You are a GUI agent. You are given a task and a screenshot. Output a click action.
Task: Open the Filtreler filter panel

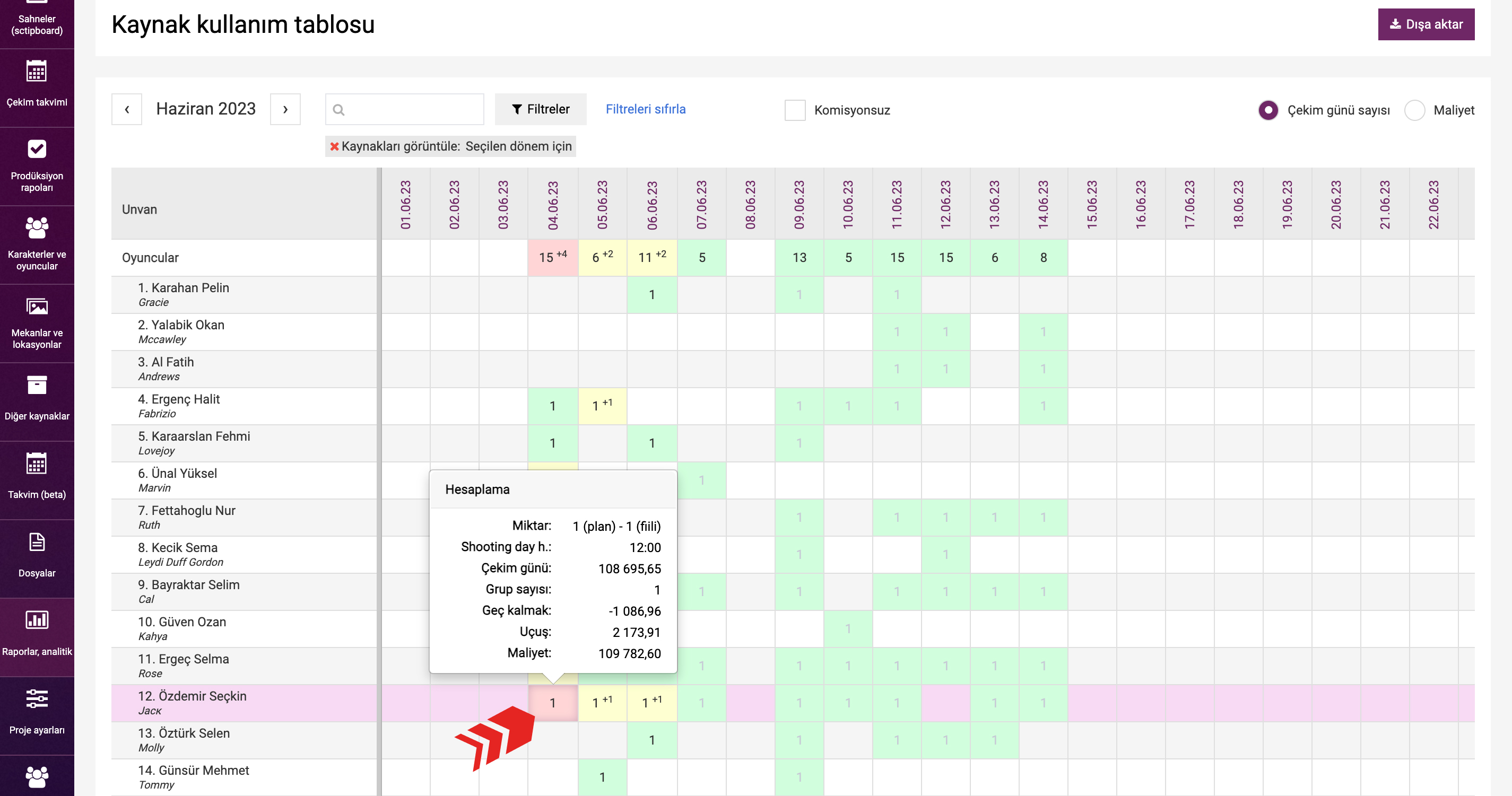tap(541, 109)
